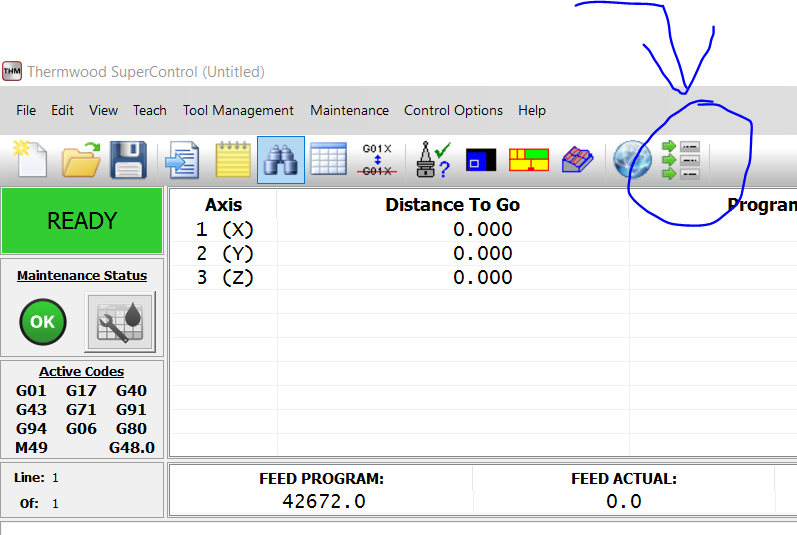The height and width of the screenshot is (535, 797).
Task: Open a program using the folder icon
Action: tap(81, 160)
